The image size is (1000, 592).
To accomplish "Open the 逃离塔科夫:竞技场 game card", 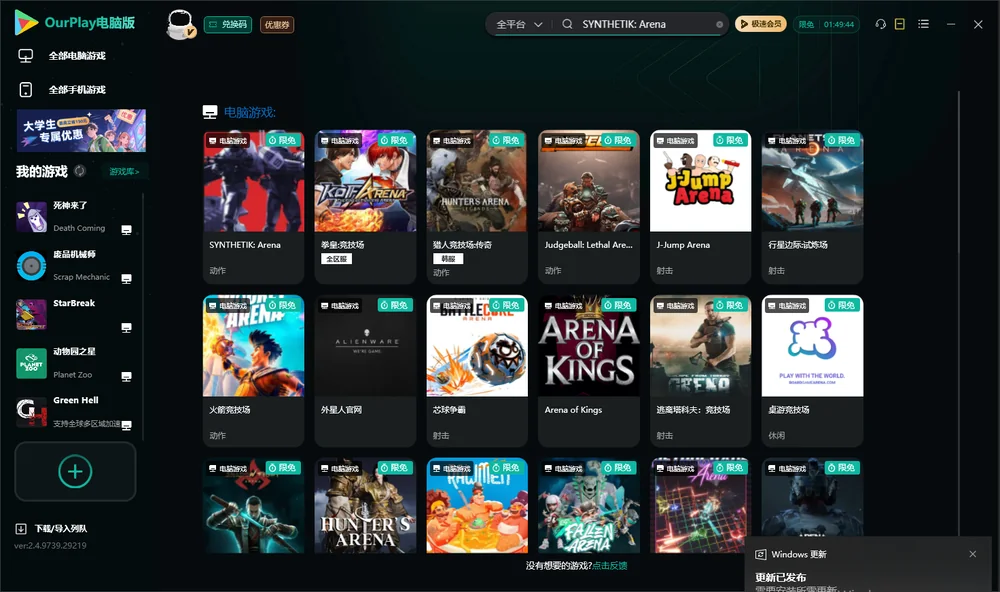I will 700,371.
